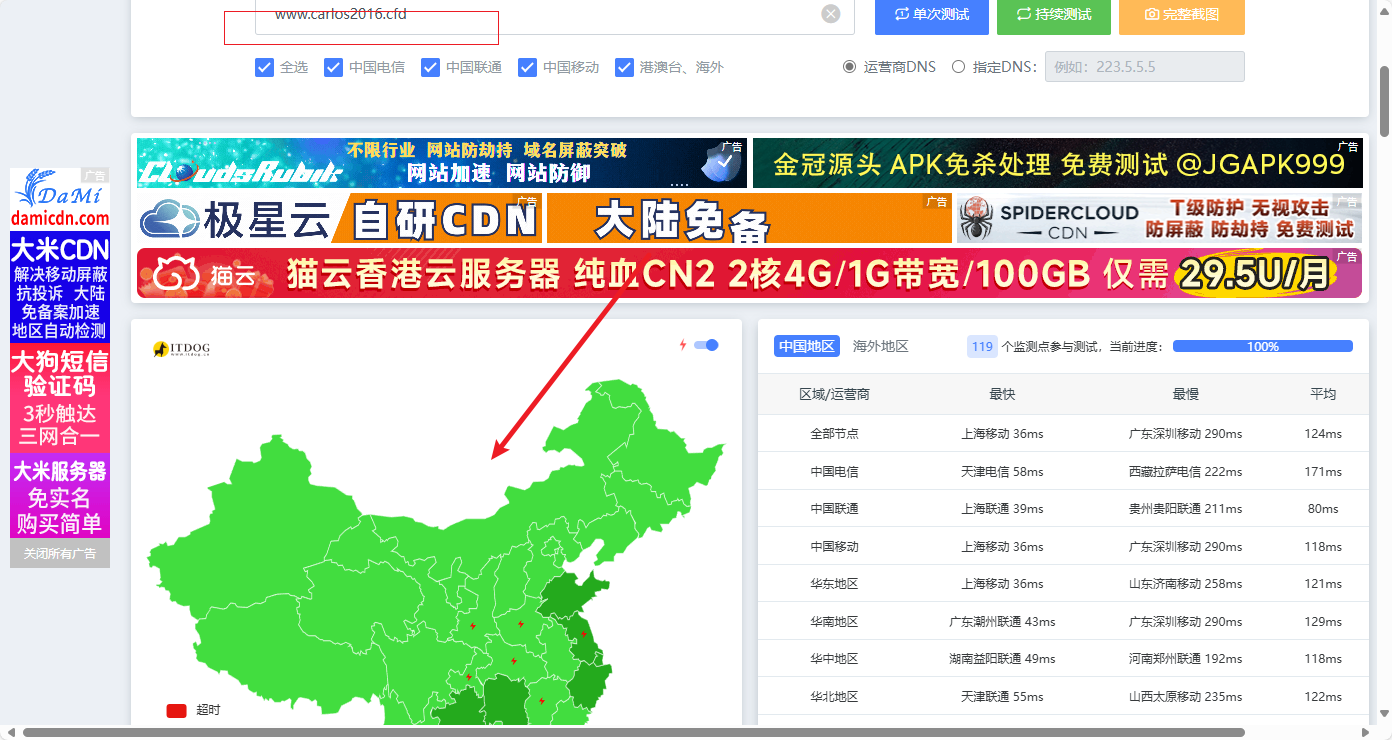This screenshot has width=1392, height=740.
Task: Click the ITDOG logo on the map
Action: tap(181, 349)
